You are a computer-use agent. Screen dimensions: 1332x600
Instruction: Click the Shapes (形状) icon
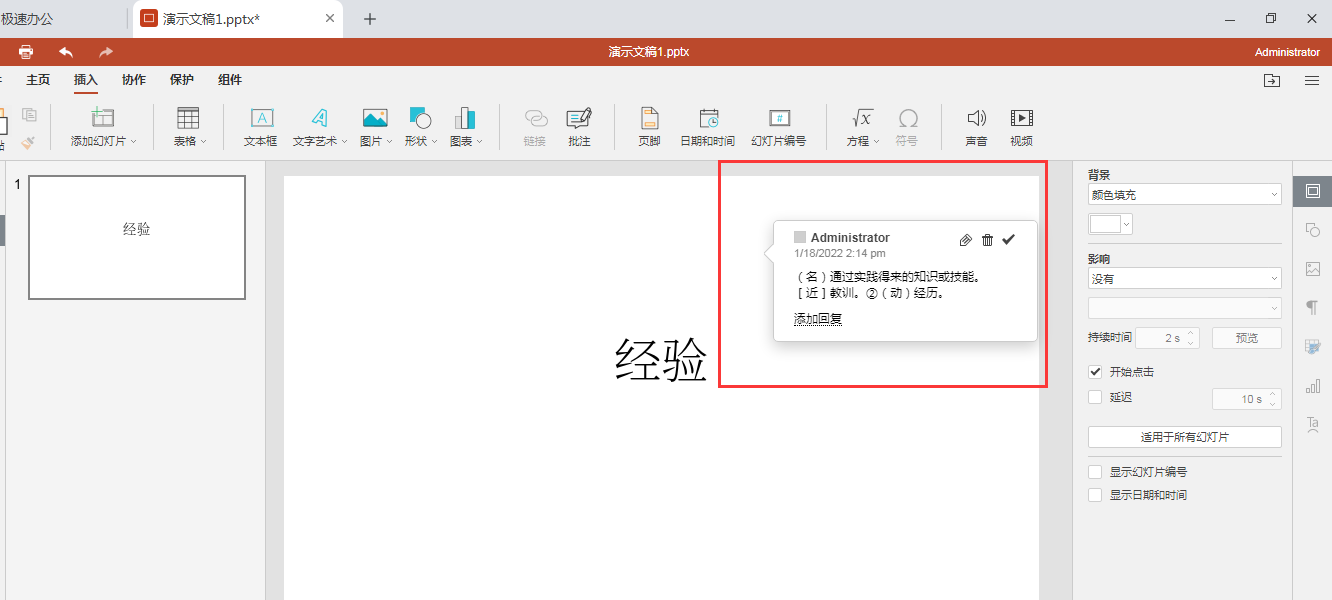pyautogui.click(x=420, y=118)
